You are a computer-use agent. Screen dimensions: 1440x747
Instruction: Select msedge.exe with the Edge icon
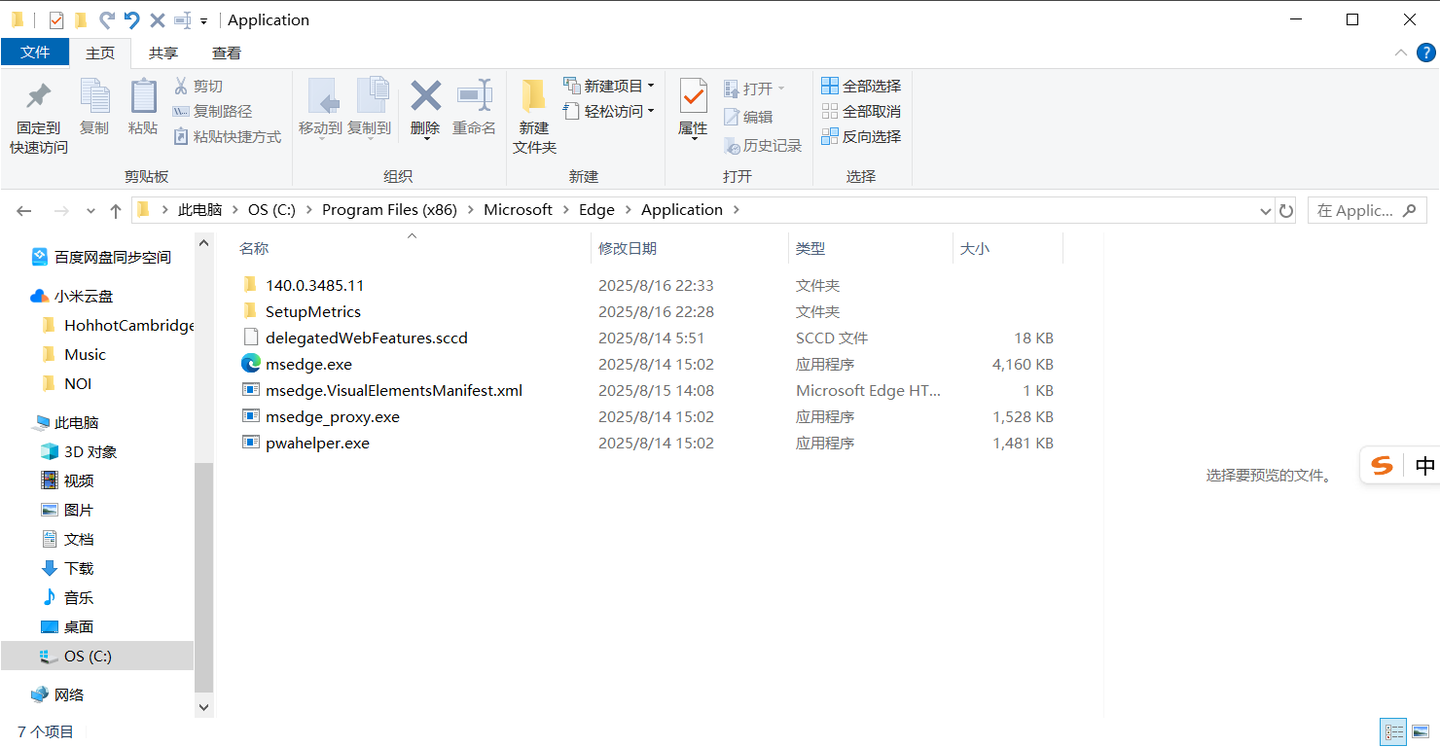309,364
